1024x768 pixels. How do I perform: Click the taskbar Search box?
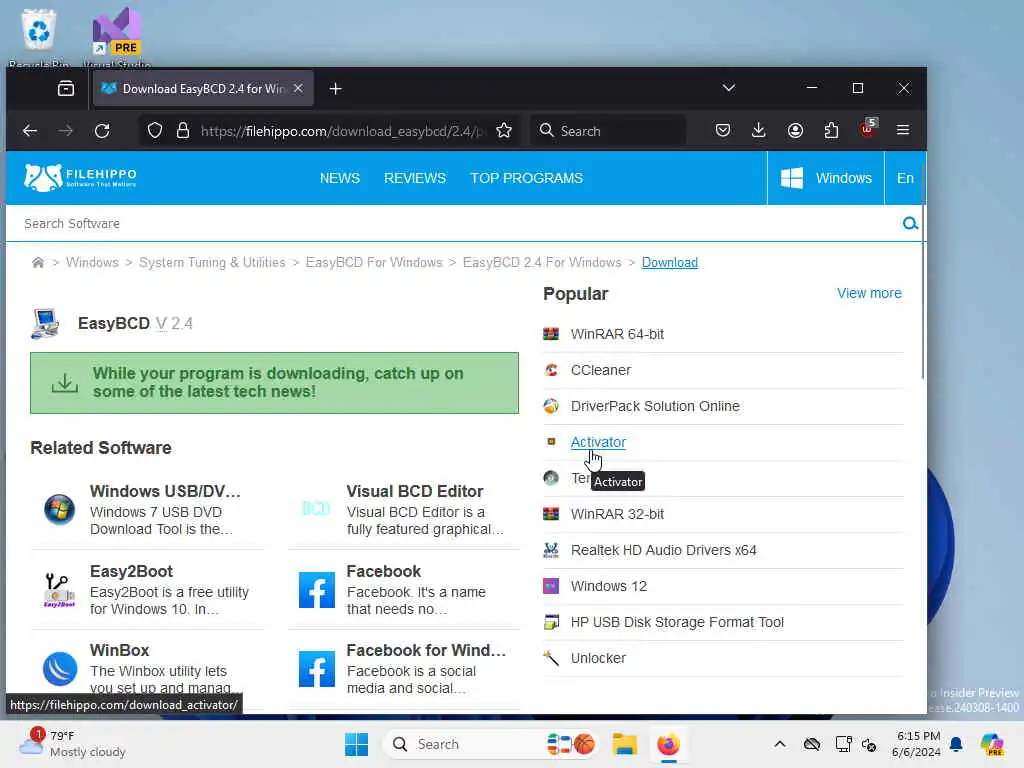[x=491, y=744]
